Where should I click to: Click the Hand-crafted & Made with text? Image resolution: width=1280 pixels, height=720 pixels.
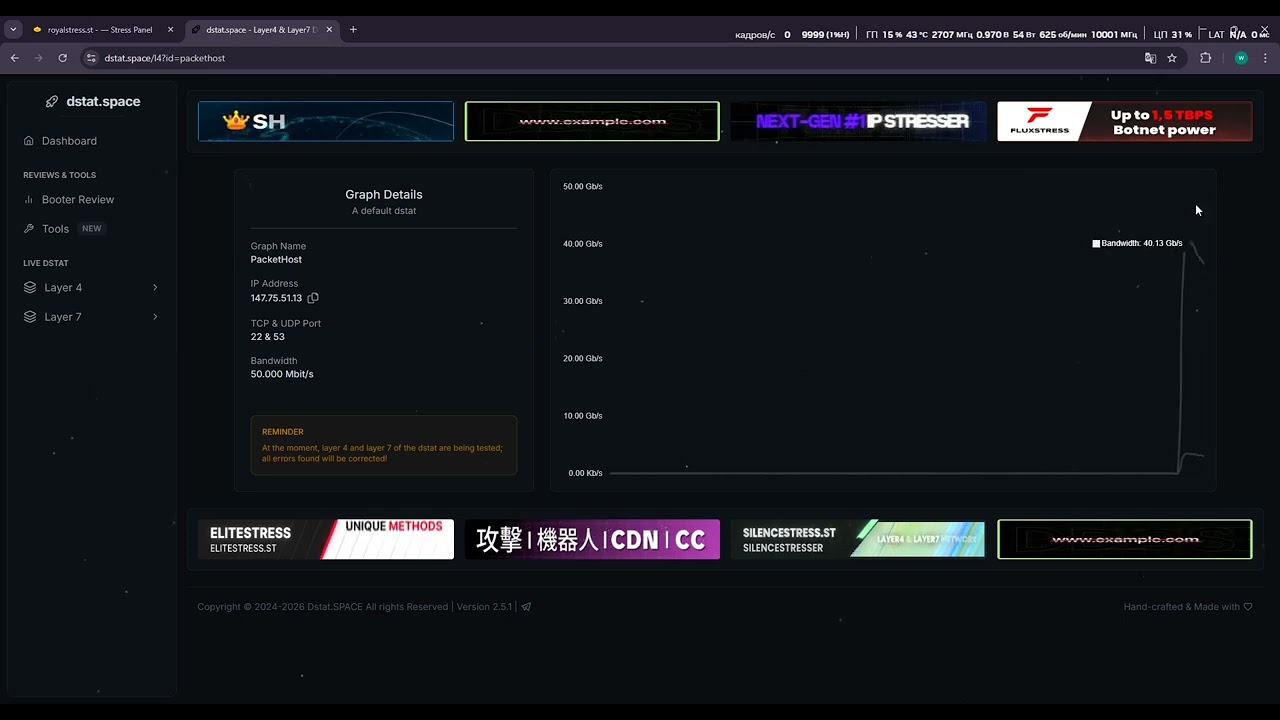(x=1181, y=607)
